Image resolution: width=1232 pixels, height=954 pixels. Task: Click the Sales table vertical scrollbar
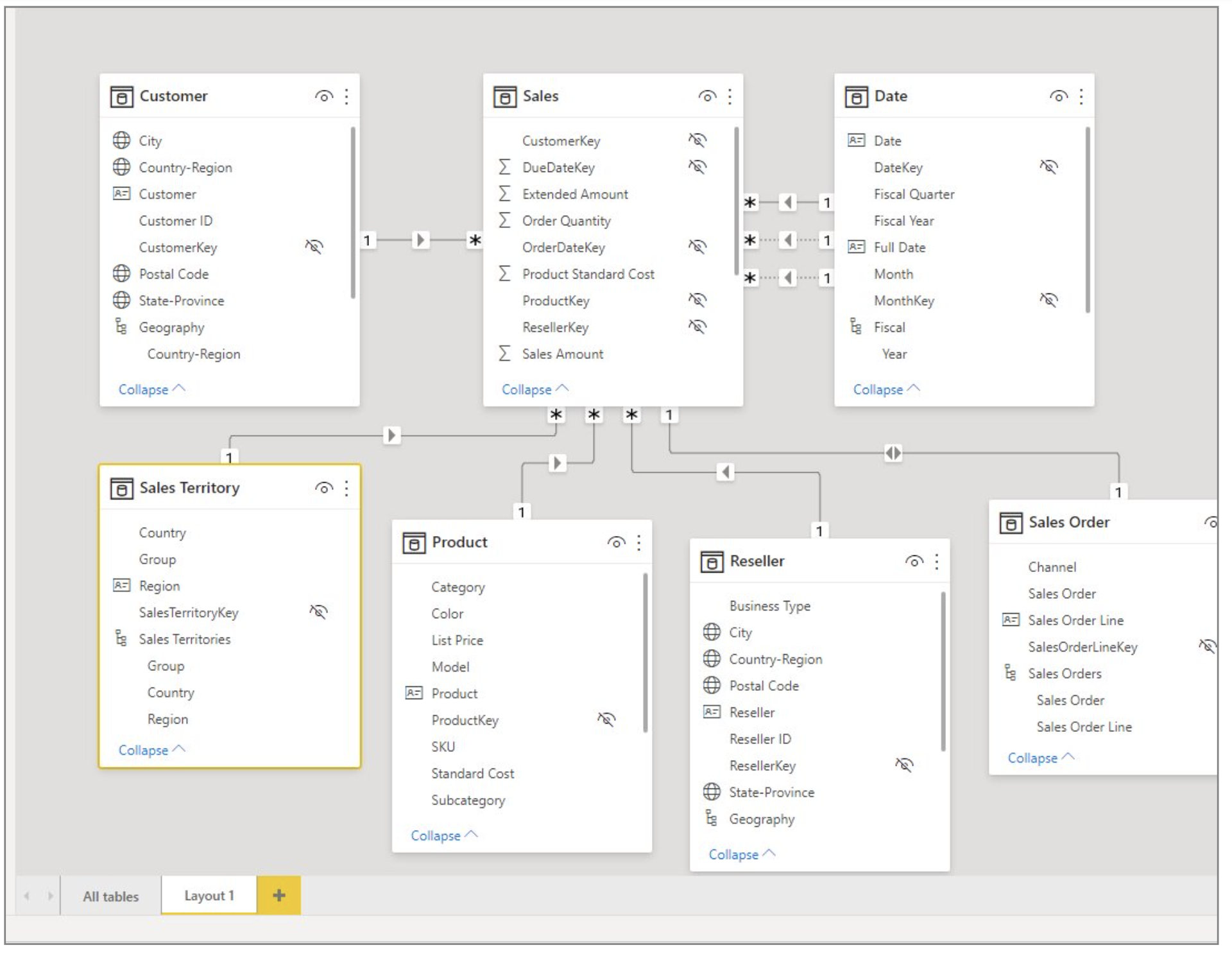pyautogui.click(x=736, y=202)
